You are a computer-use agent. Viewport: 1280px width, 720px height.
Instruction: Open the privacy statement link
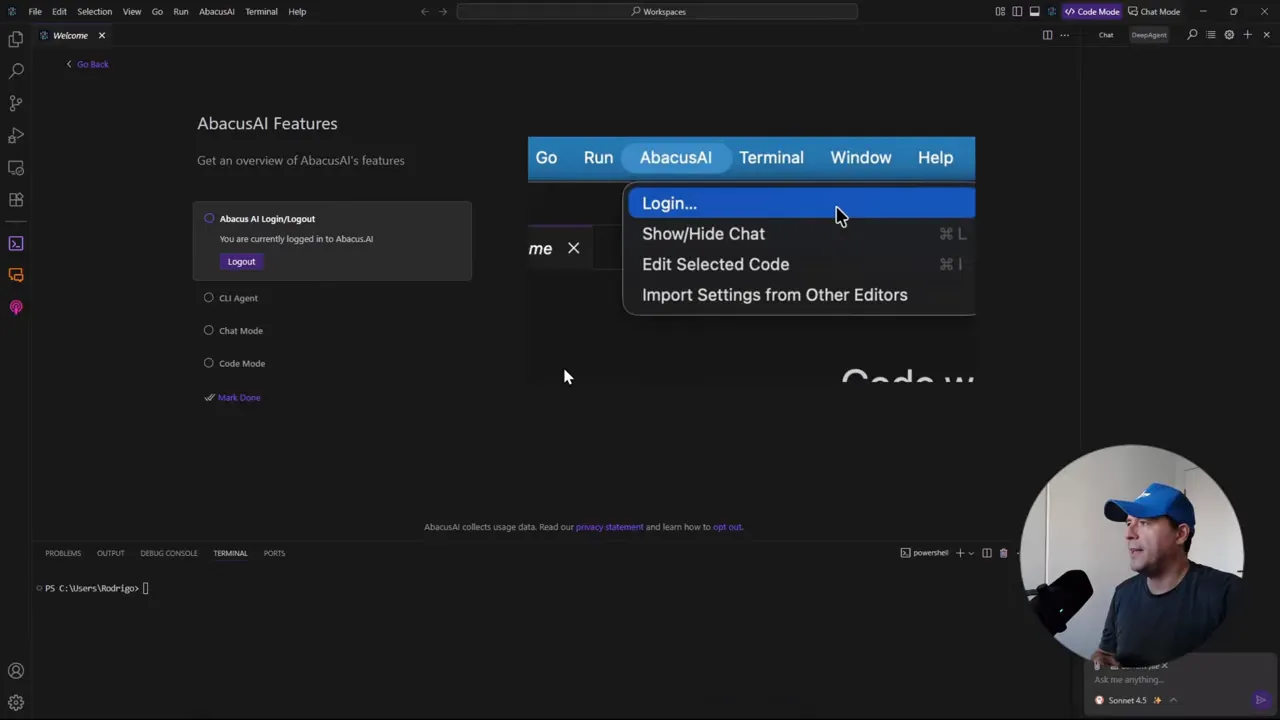click(x=609, y=527)
